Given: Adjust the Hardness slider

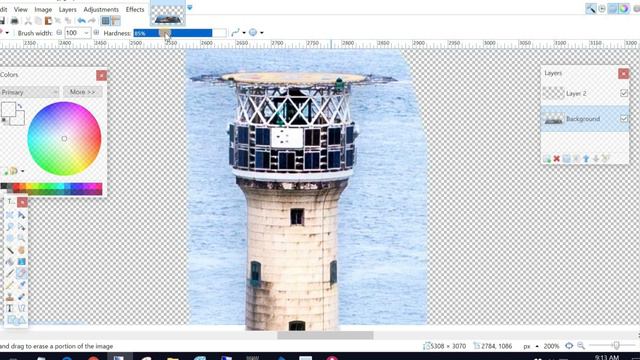Looking at the screenshot, I should tap(180, 33).
